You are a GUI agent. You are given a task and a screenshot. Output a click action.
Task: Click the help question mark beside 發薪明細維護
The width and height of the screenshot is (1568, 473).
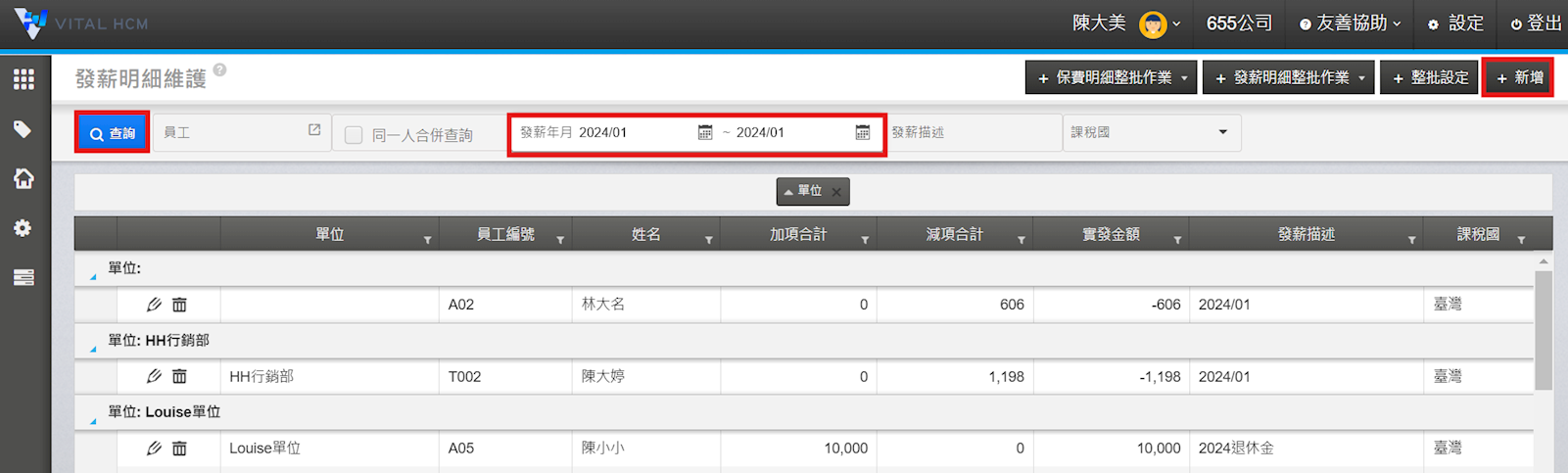pos(220,70)
